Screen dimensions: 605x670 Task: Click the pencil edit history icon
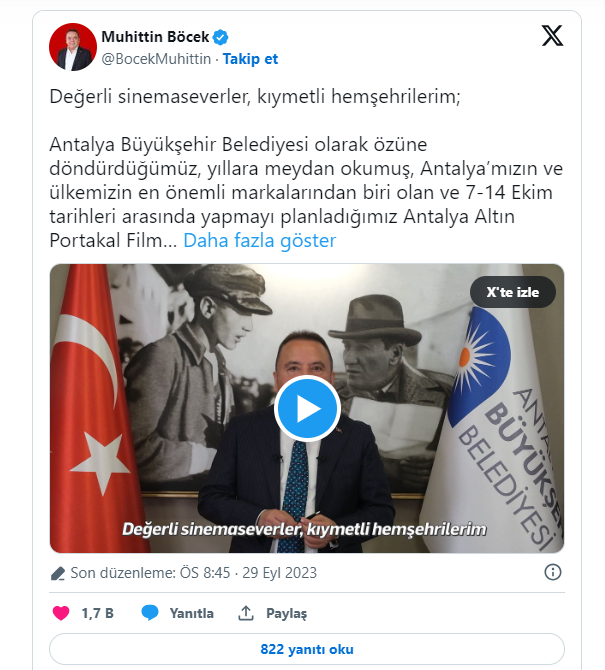click(x=58, y=573)
